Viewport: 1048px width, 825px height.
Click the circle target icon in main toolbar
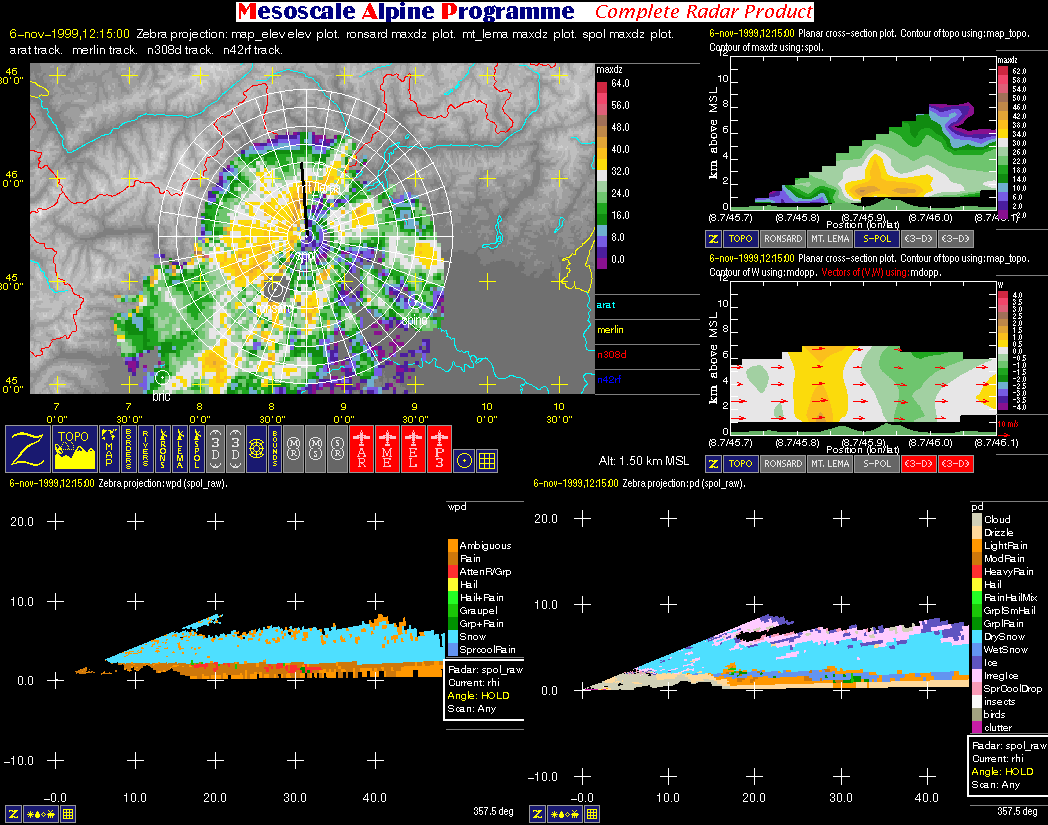463,460
